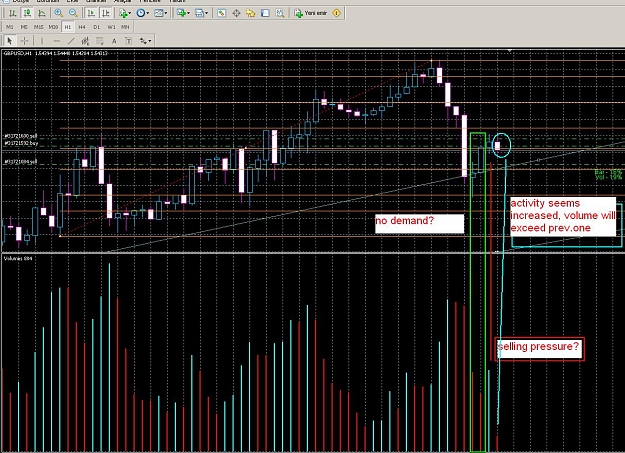Select the text A tool

114,41
